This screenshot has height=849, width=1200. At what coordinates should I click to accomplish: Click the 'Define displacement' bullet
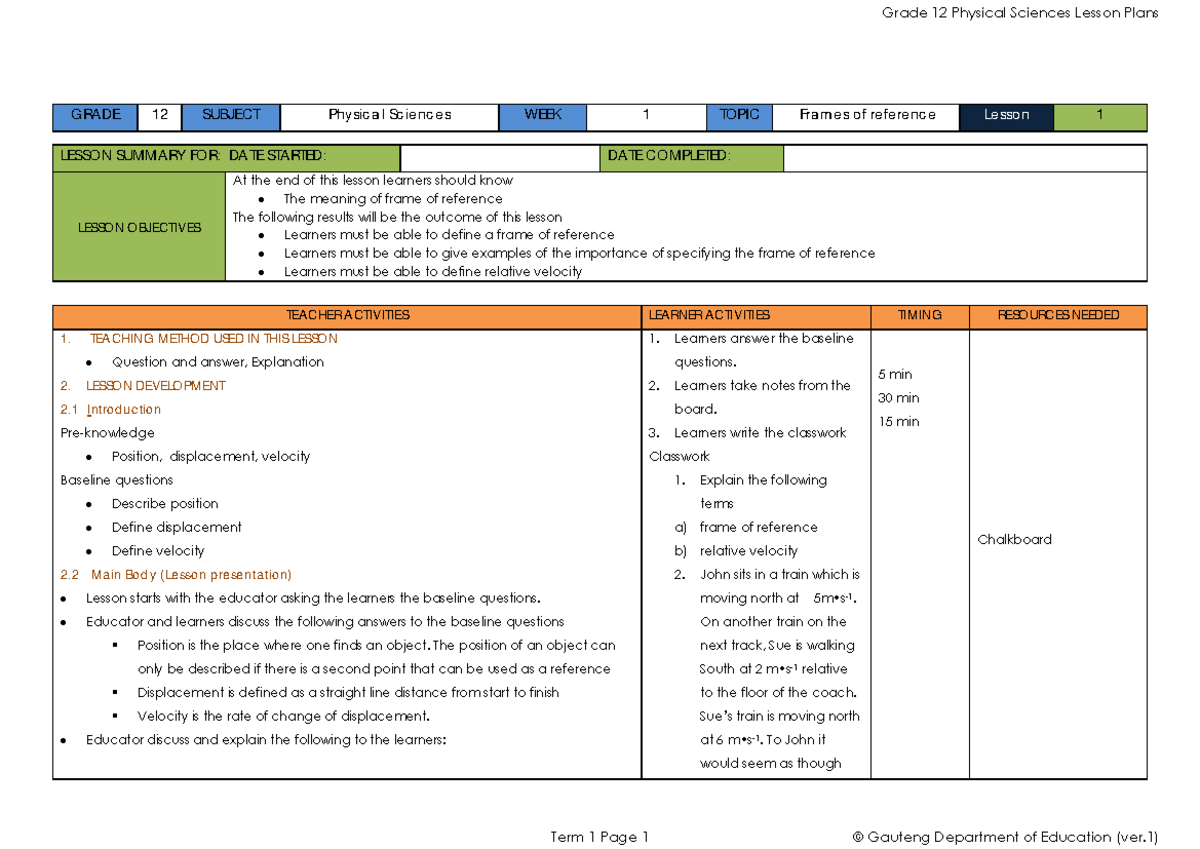click(177, 527)
